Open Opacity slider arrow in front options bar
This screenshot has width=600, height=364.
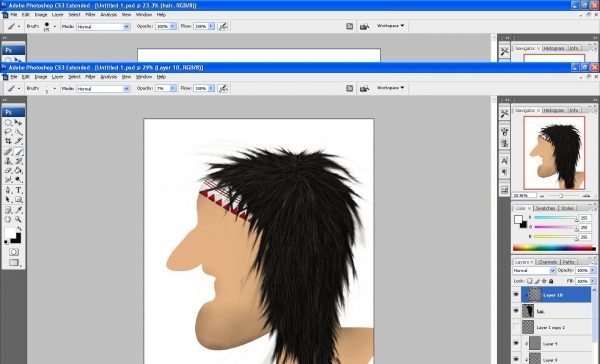tap(173, 88)
